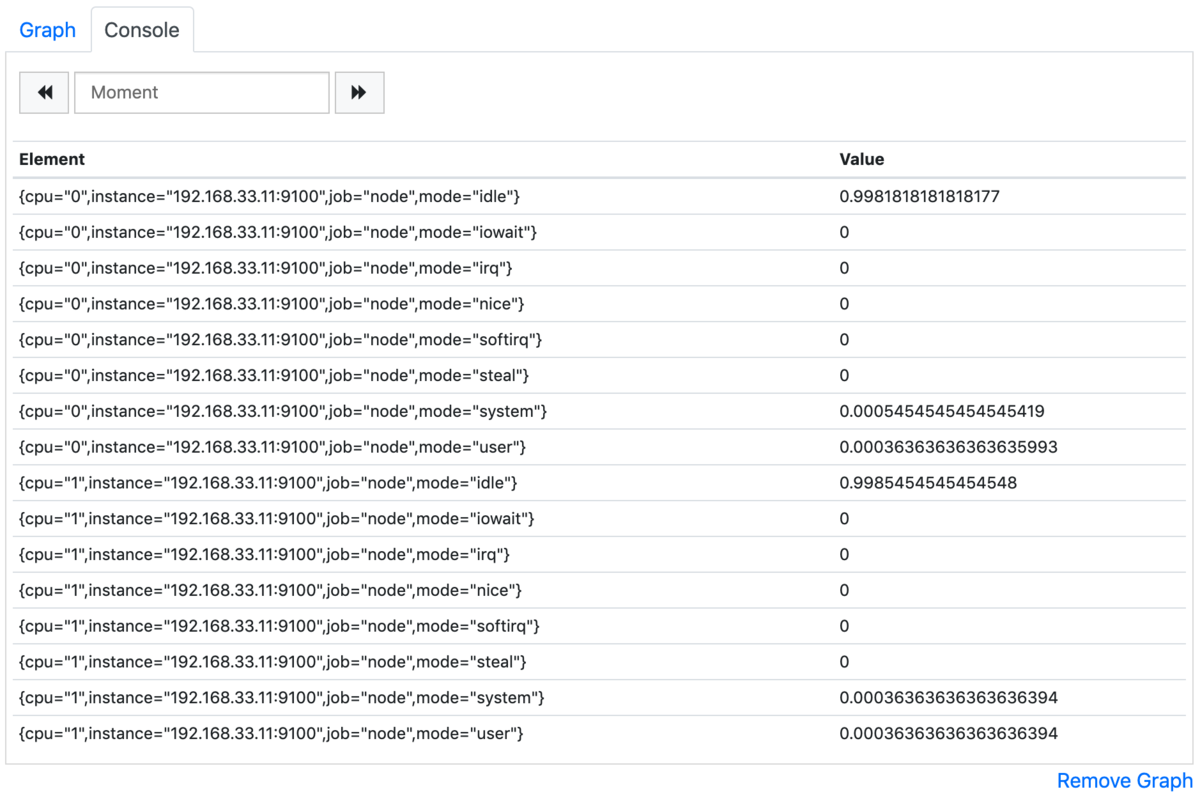The image size is (1200, 803).
Task: Click the cpu="0" user mode value
Action: (x=948, y=447)
